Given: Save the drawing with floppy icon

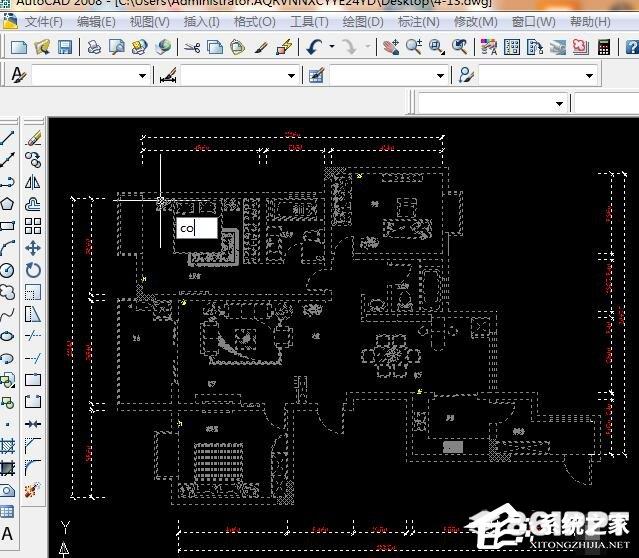Looking at the screenshot, I should 65,47.
